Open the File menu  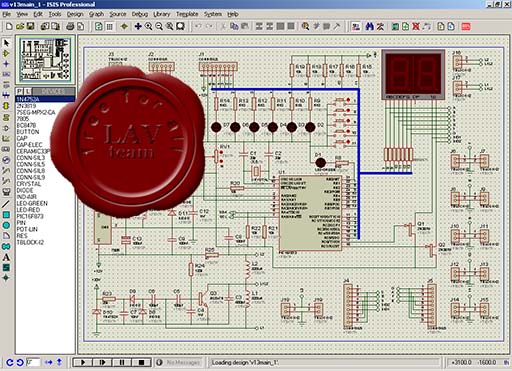(x=7, y=14)
